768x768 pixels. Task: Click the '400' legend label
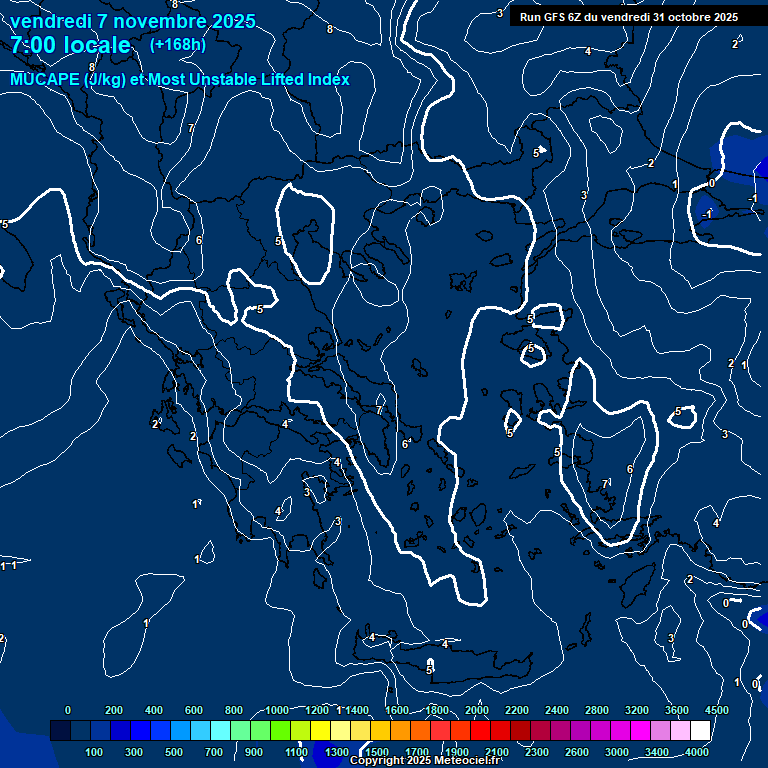(x=154, y=710)
